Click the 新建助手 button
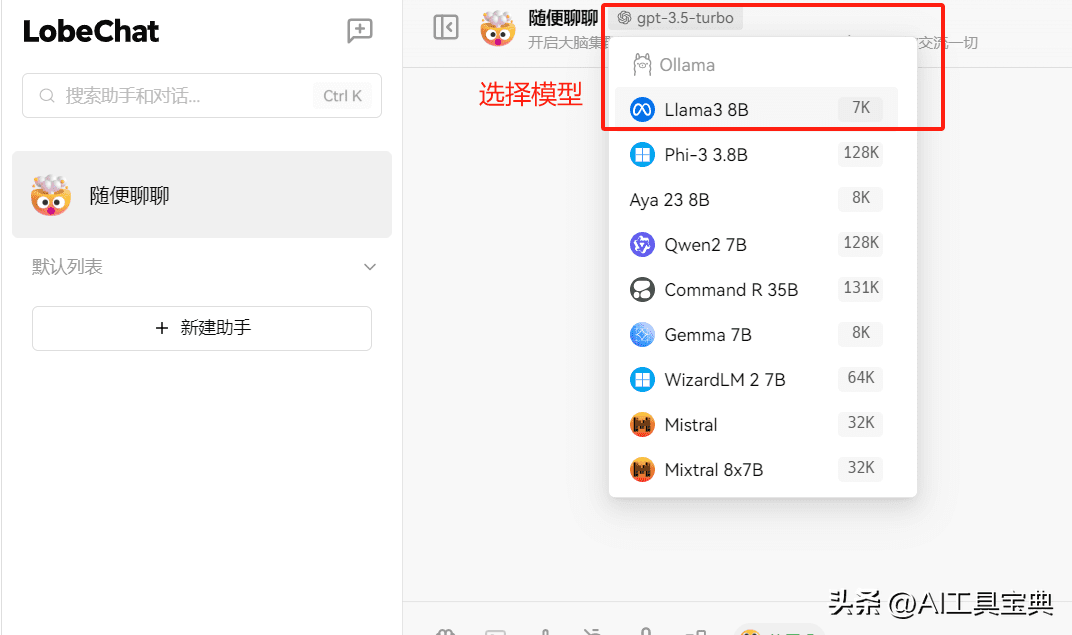 coord(202,328)
